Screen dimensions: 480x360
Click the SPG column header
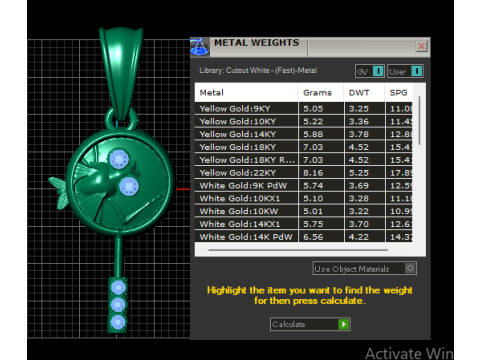tap(399, 92)
